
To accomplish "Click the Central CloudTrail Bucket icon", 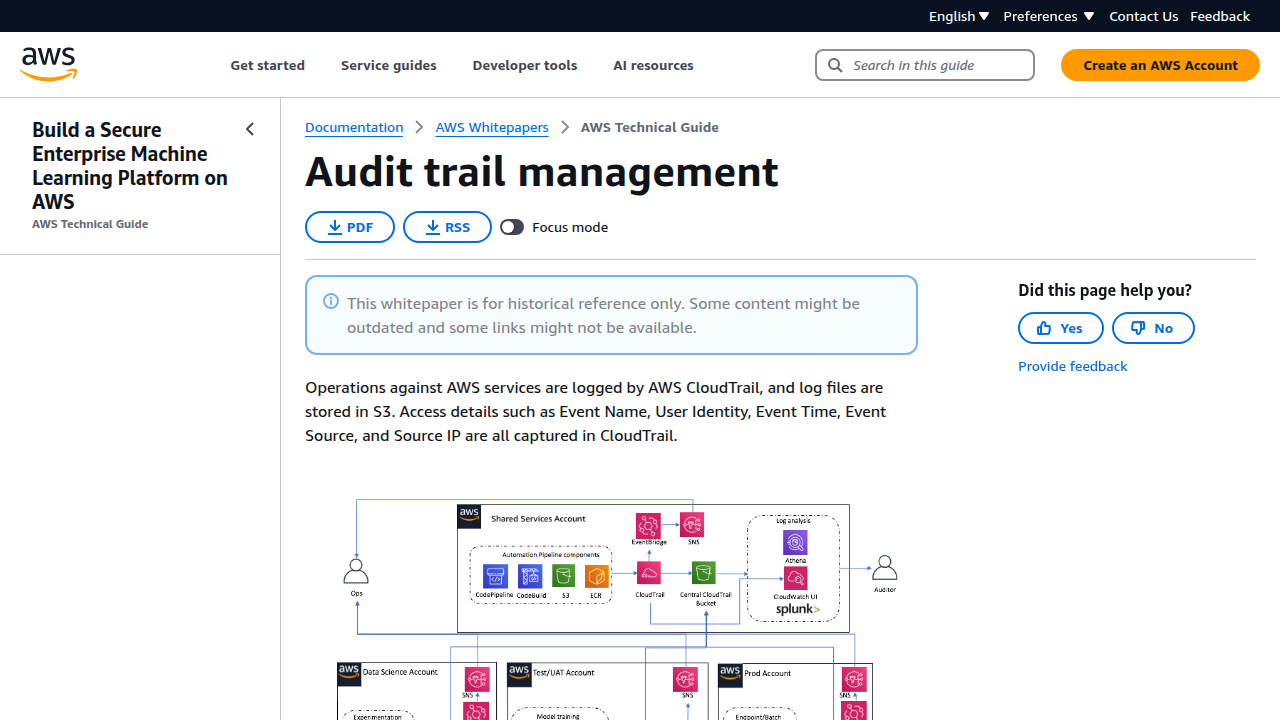I will pos(704,573).
